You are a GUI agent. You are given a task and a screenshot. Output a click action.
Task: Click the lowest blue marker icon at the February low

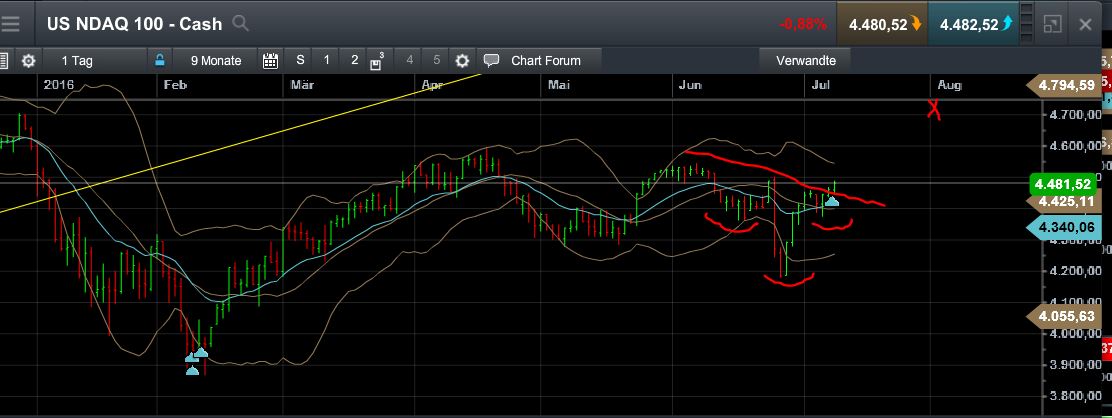pyautogui.click(x=192, y=370)
